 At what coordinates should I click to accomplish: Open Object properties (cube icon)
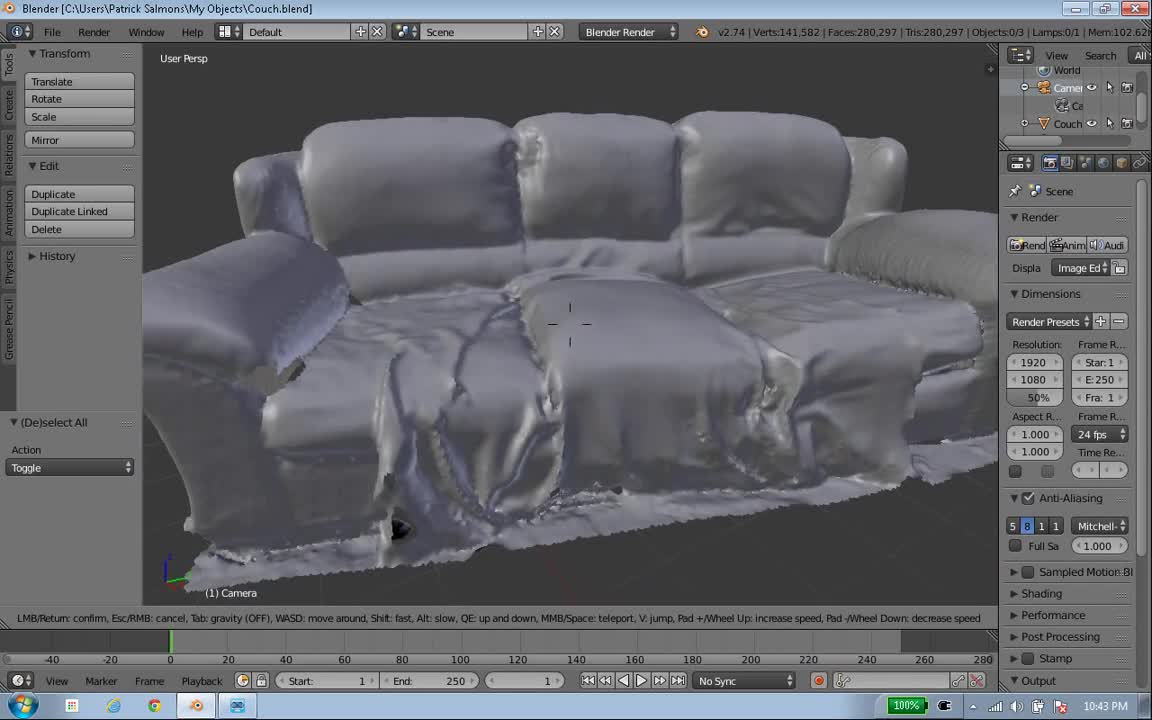point(1121,163)
